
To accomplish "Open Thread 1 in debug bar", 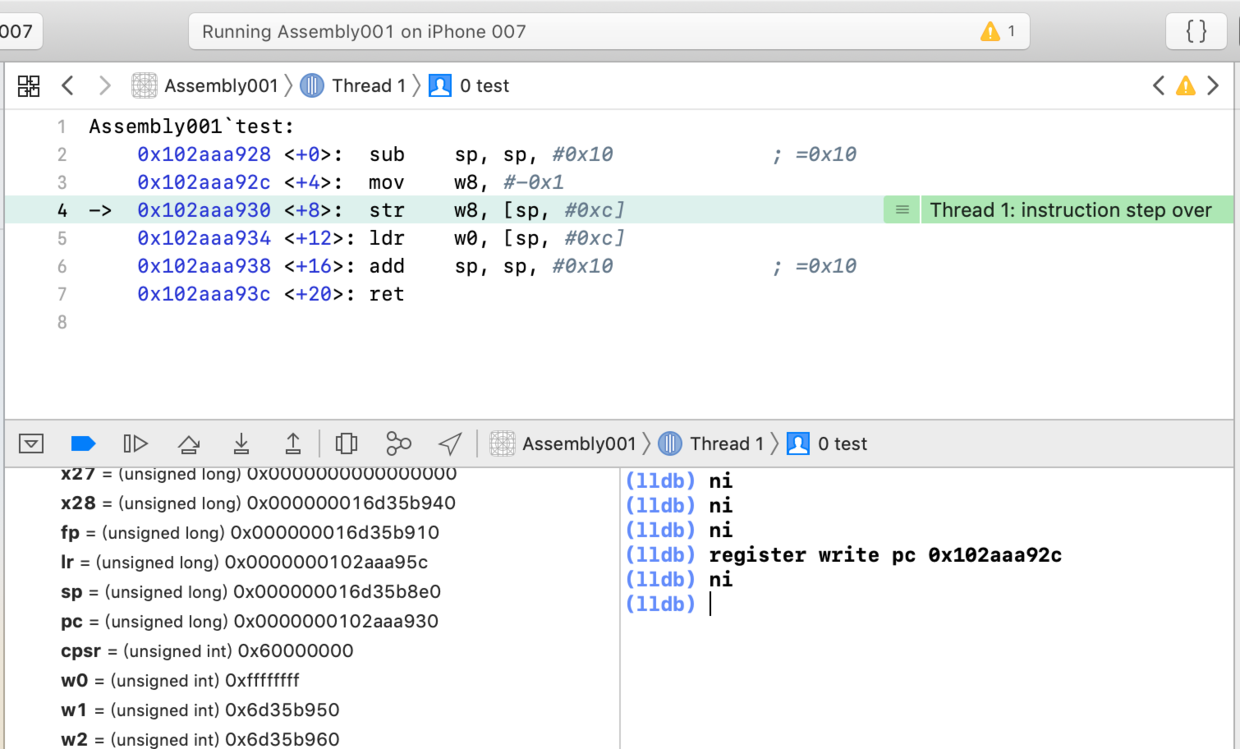I will click(711, 444).
